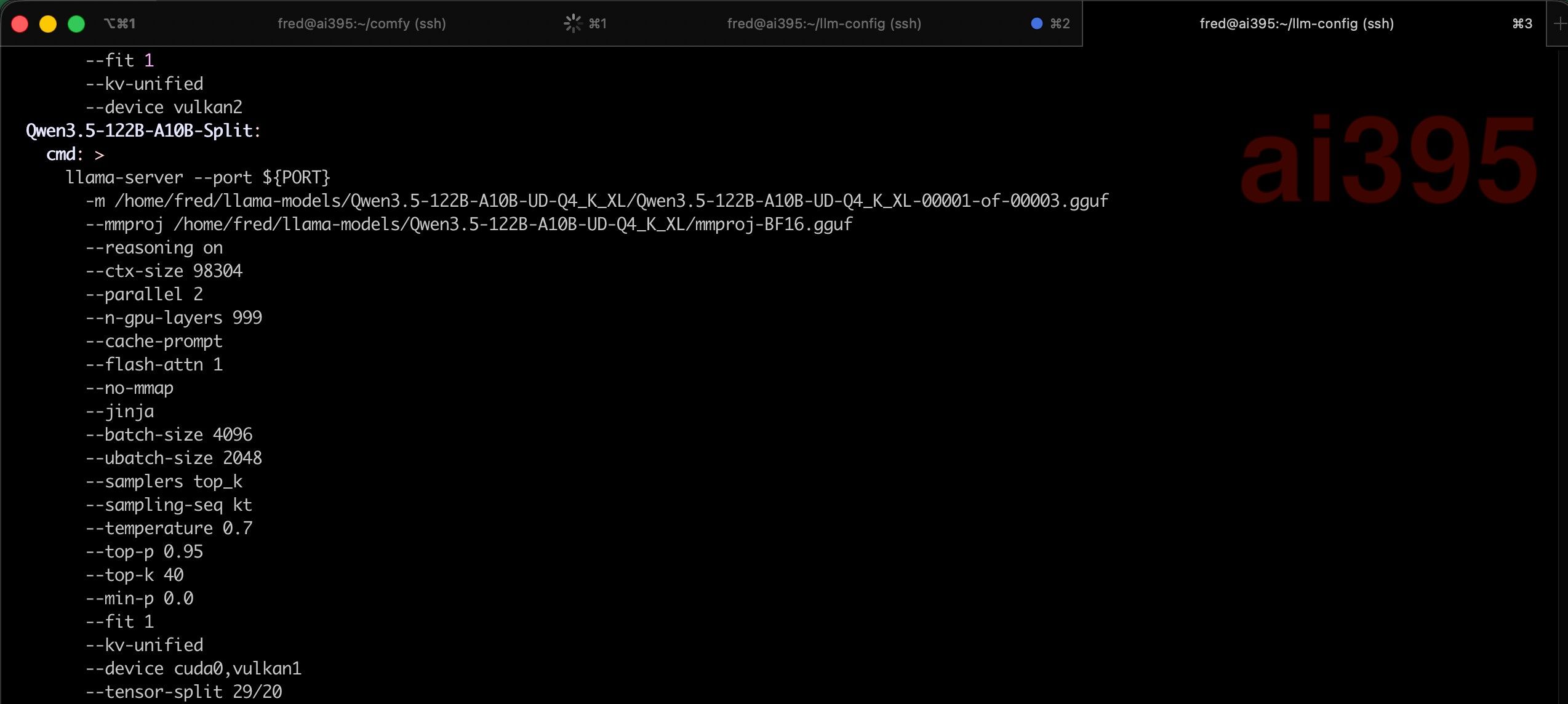Click the '--mmproj' mmproj-BF16.gguf line
The width and height of the screenshot is (1568, 704).
(x=469, y=224)
